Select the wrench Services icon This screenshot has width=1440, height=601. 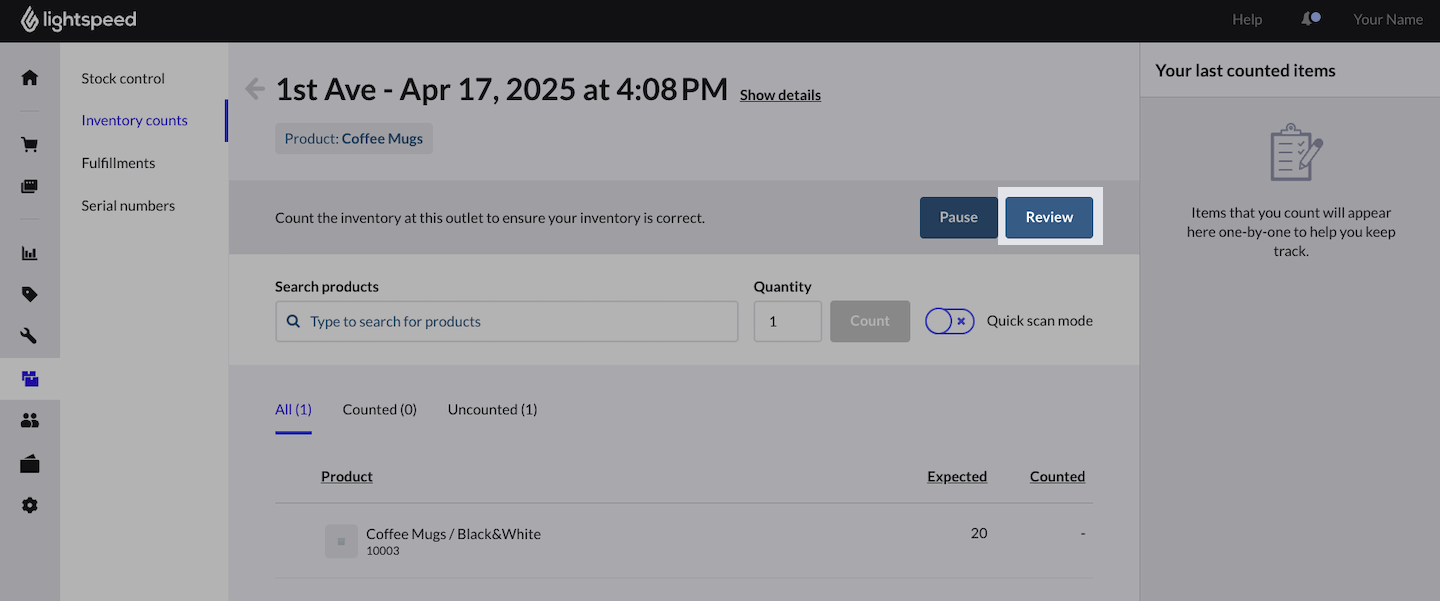click(30, 336)
